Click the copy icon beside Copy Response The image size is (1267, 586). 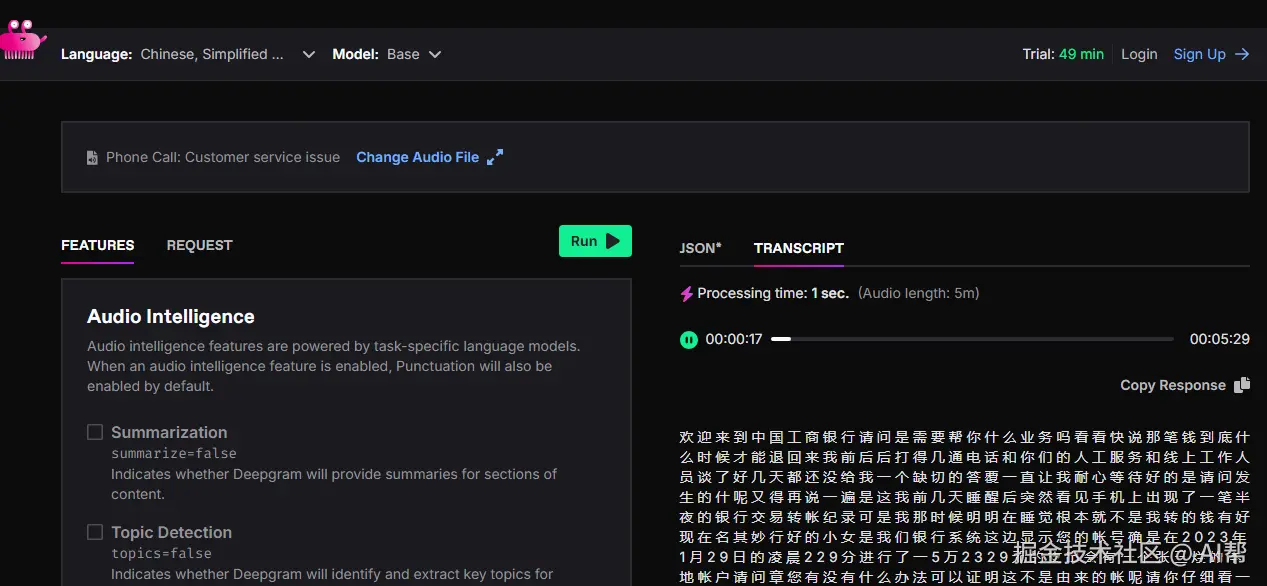[1242, 385]
